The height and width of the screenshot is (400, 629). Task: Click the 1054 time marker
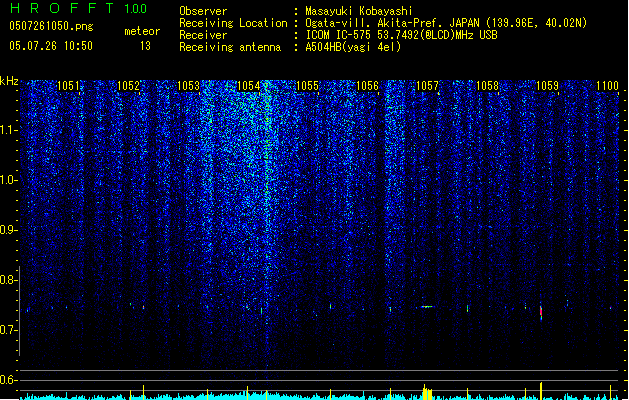click(x=248, y=86)
